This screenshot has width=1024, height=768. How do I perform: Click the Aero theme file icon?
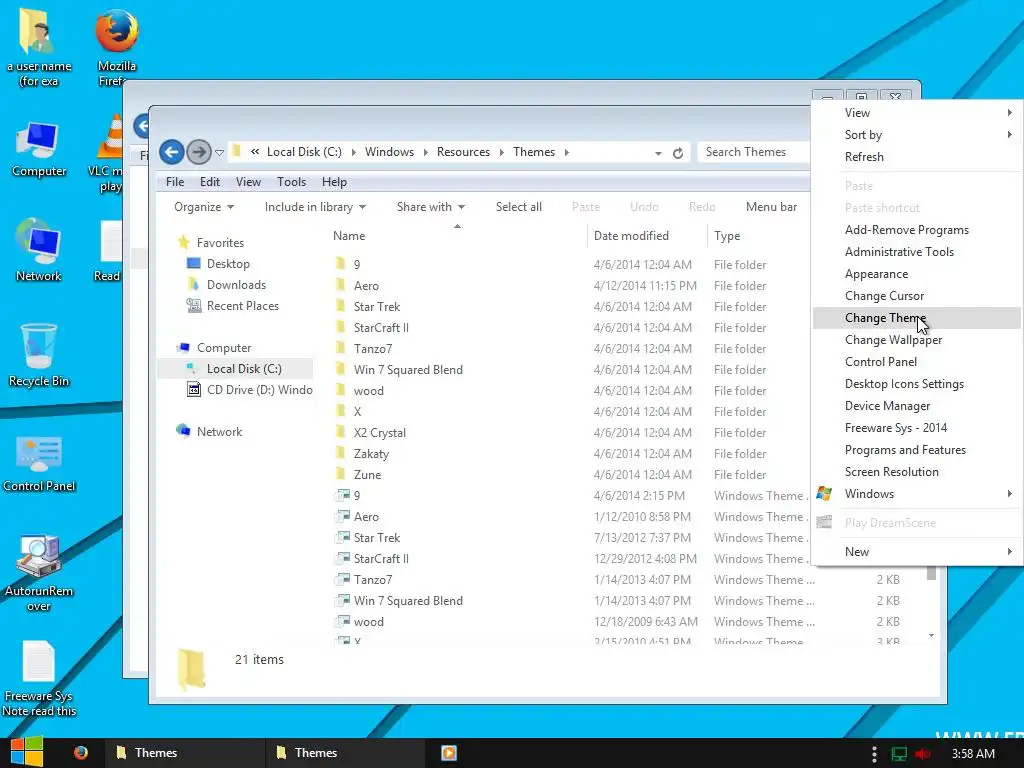[342, 517]
